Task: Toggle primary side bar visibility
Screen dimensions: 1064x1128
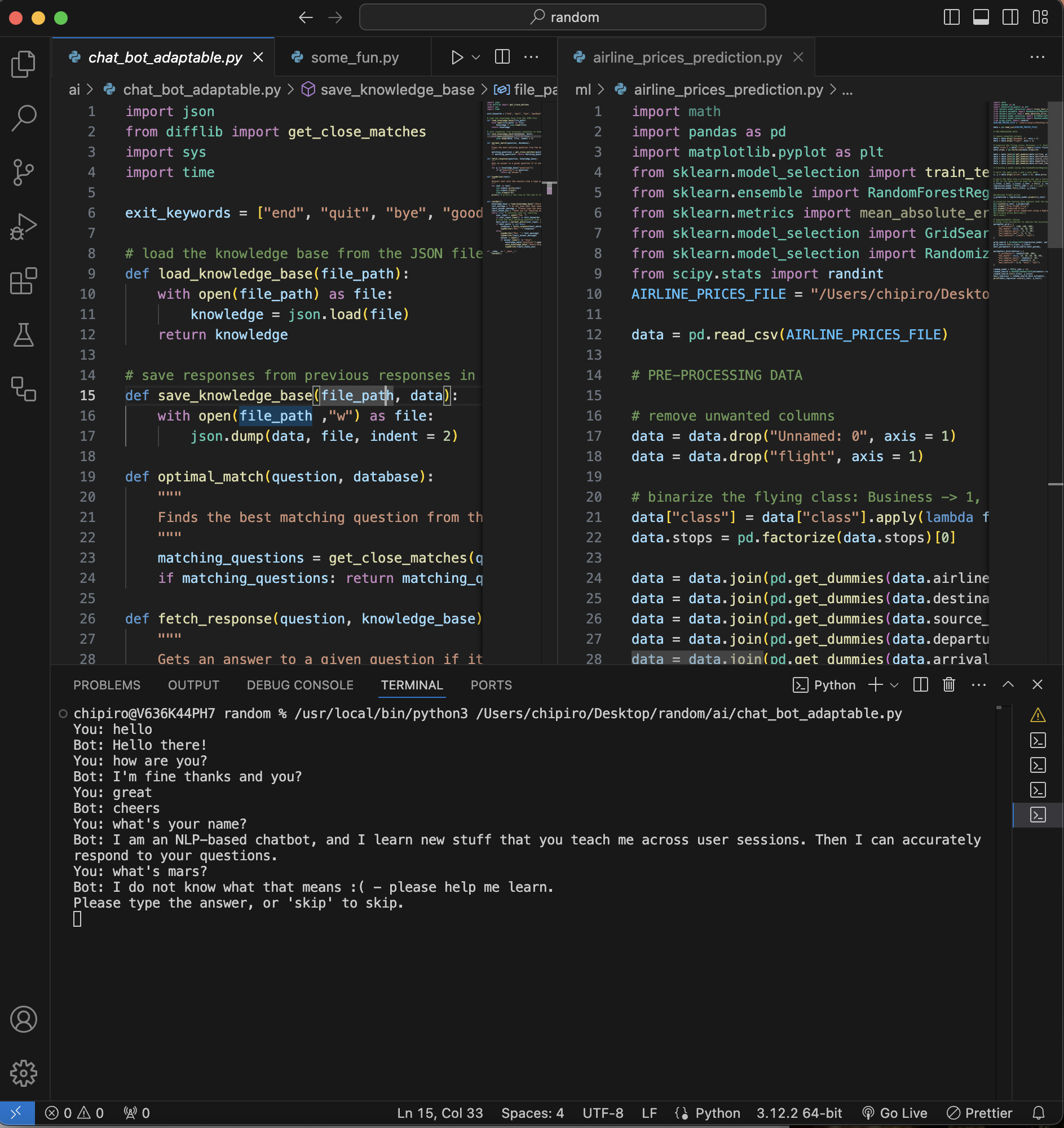Action: pos(952,17)
